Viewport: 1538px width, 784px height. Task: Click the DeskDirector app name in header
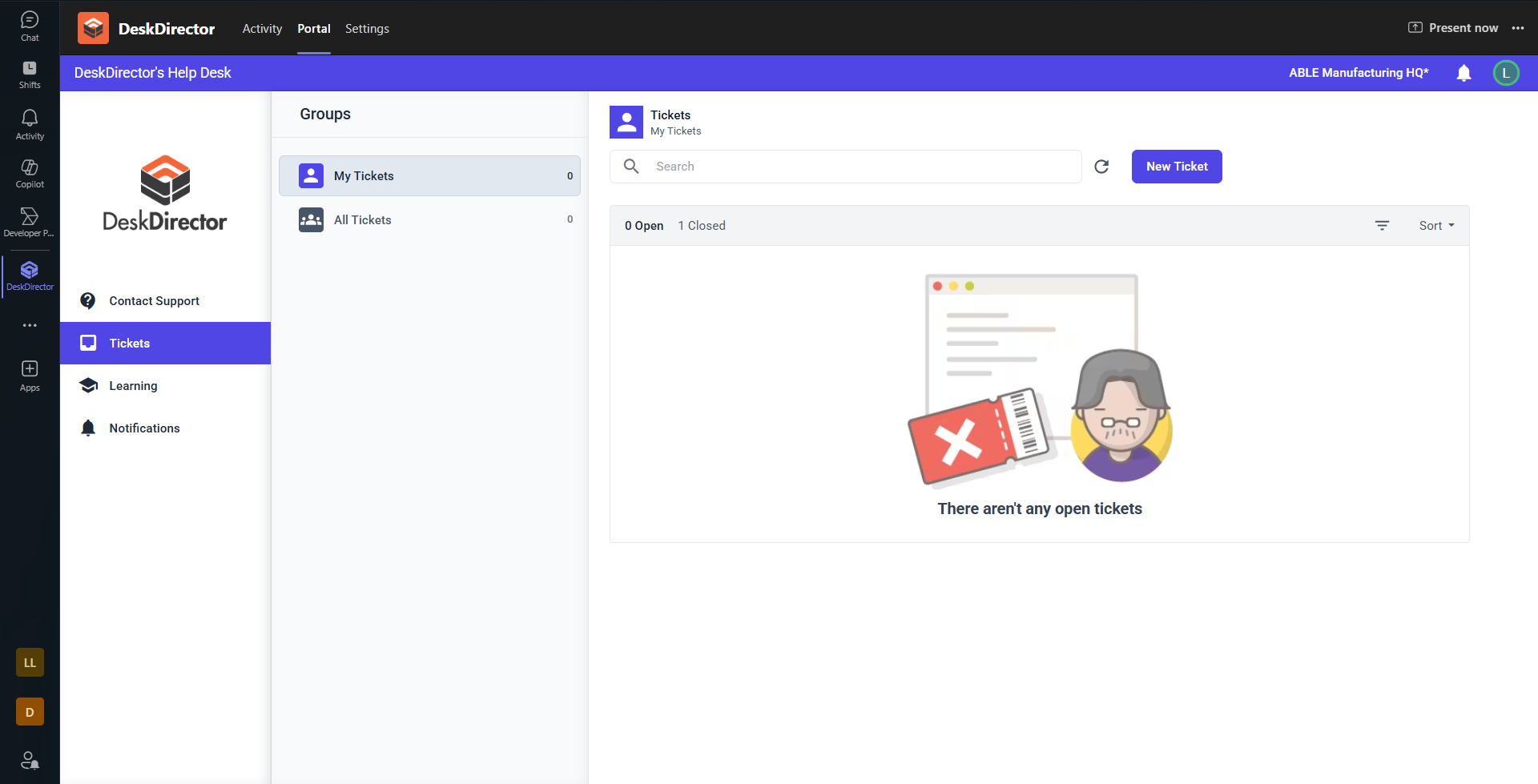click(x=167, y=29)
